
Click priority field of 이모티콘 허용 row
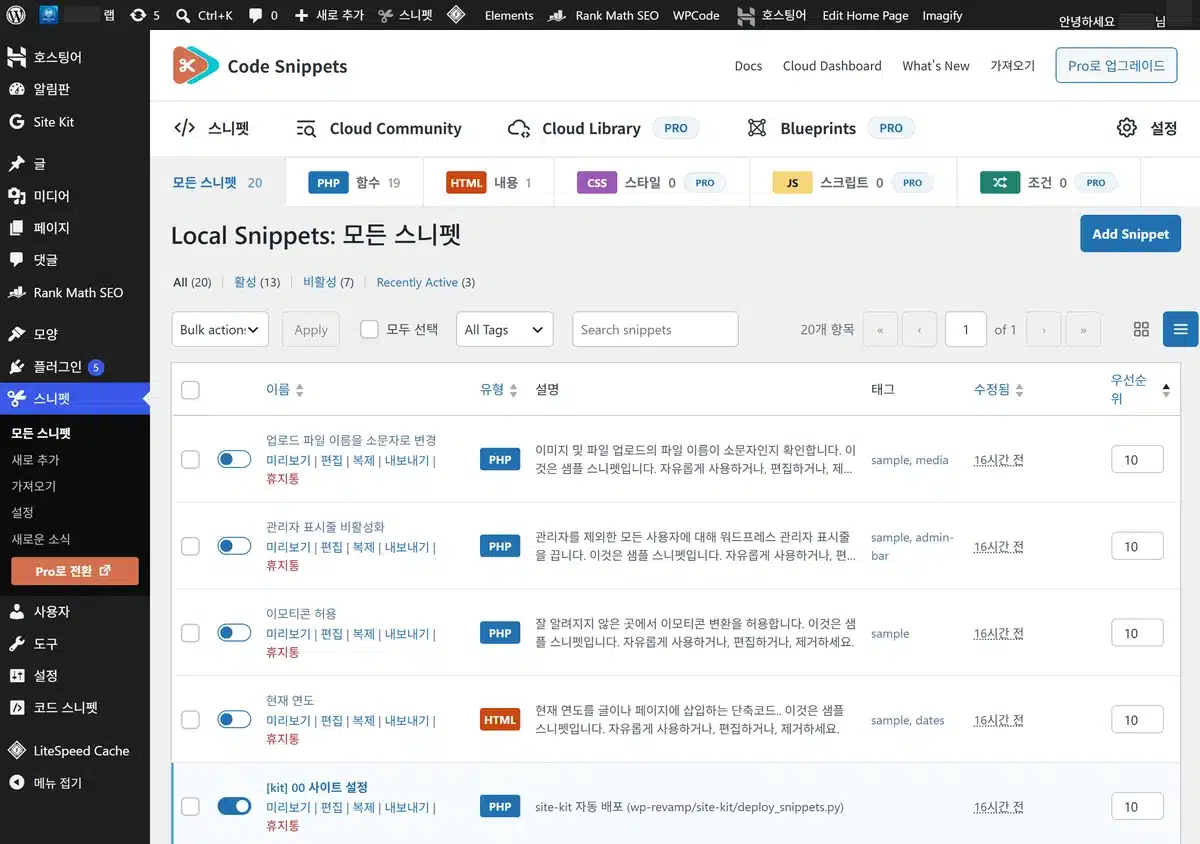click(x=1137, y=633)
